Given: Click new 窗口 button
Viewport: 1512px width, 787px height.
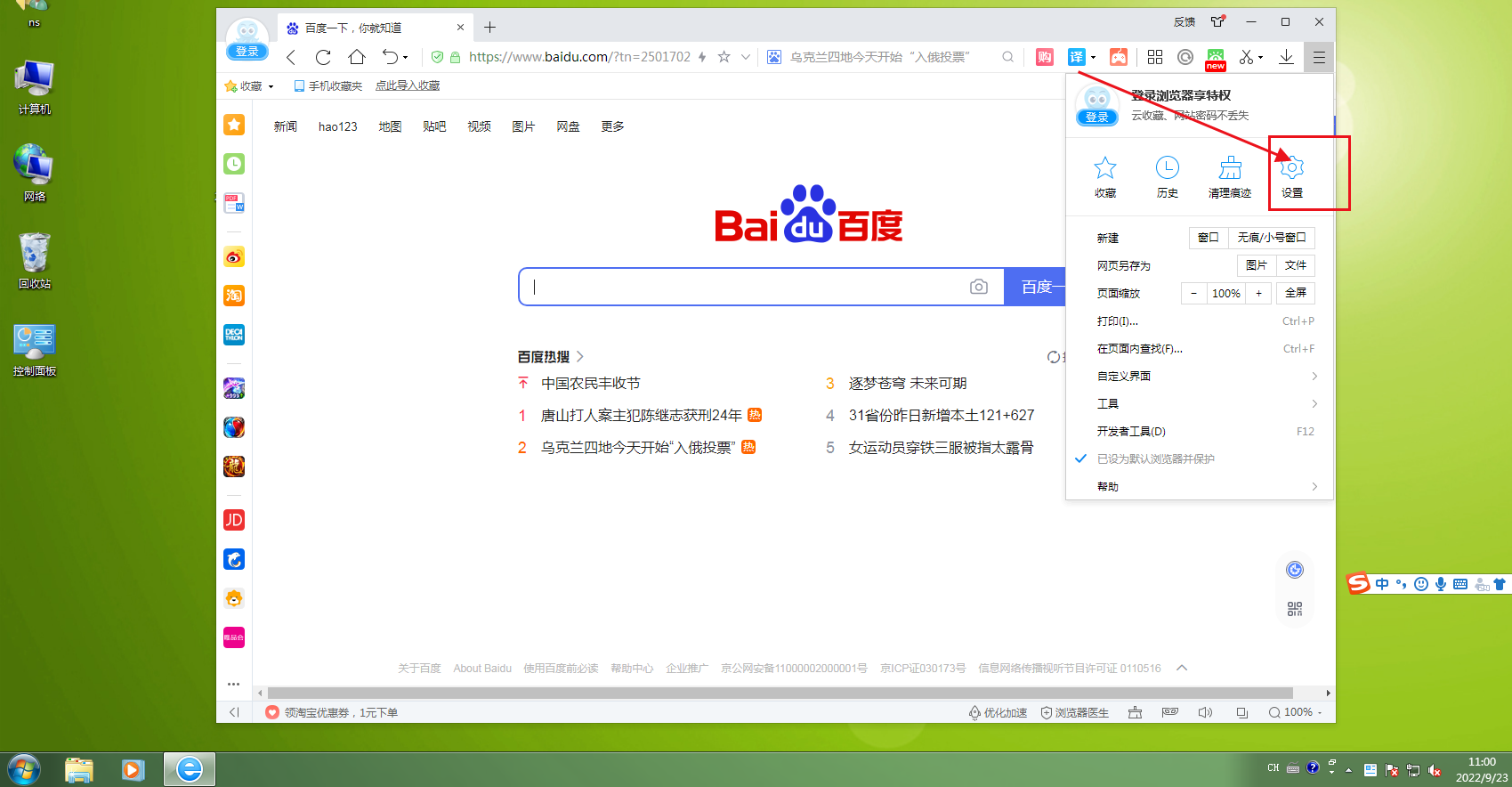Looking at the screenshot, I should pyautogui.click(x=1209, y=238).
